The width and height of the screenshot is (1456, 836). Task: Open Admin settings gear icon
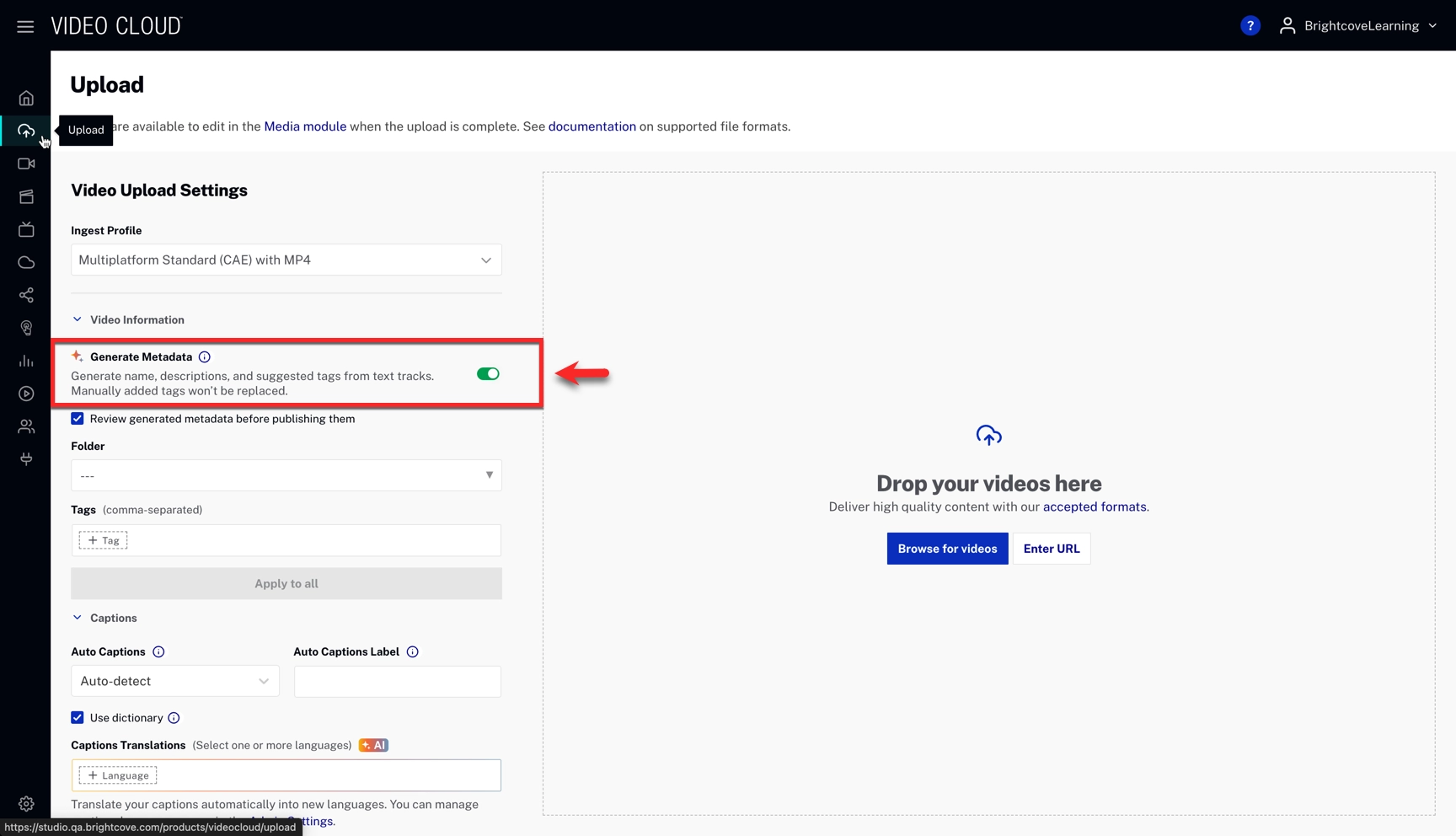[x=26, y=803]
